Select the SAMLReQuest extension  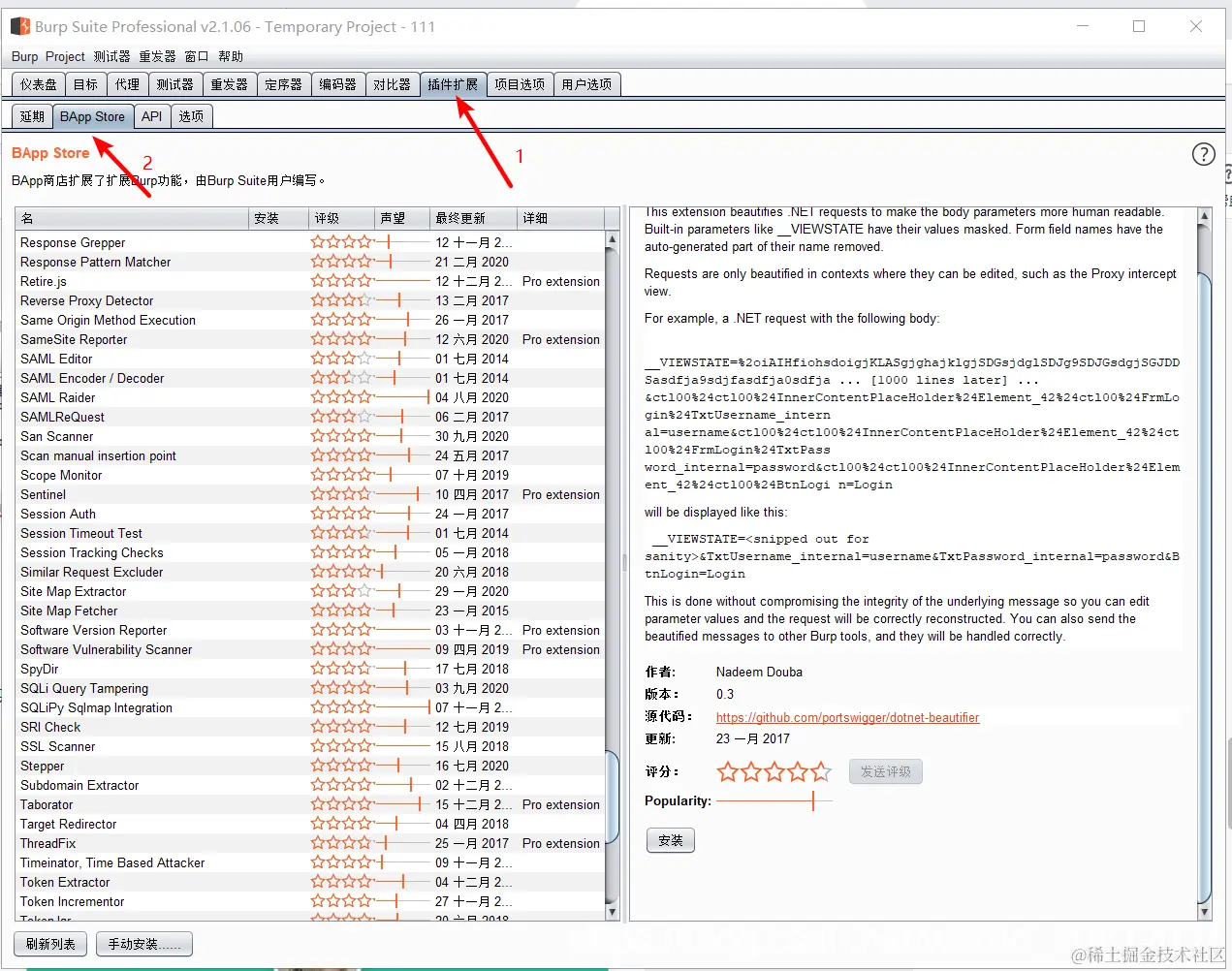coord(310,417)
